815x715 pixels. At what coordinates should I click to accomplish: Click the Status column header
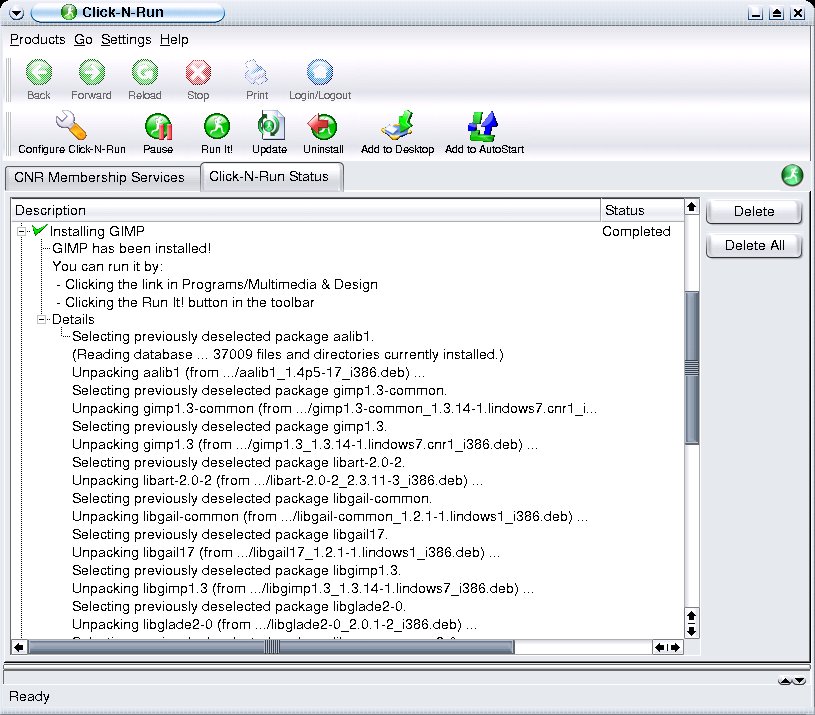pos(642,210)
